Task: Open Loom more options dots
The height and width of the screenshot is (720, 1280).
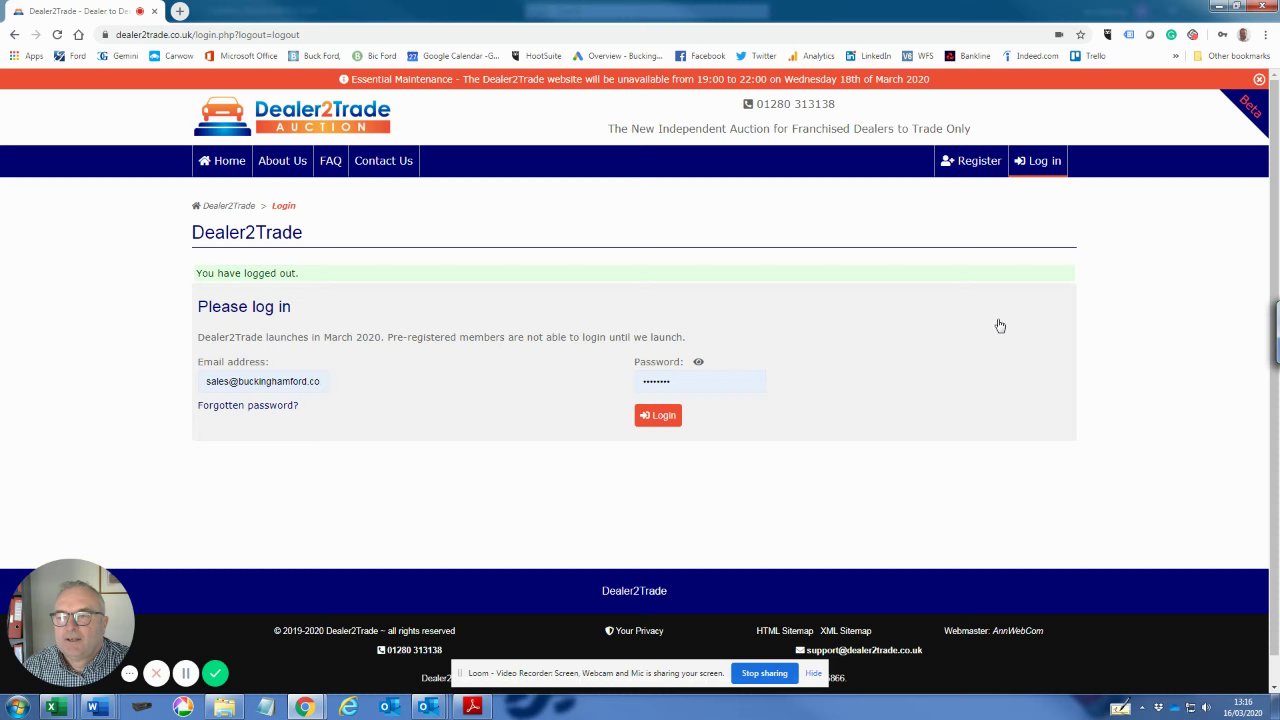Action: [x=130, y=674]
